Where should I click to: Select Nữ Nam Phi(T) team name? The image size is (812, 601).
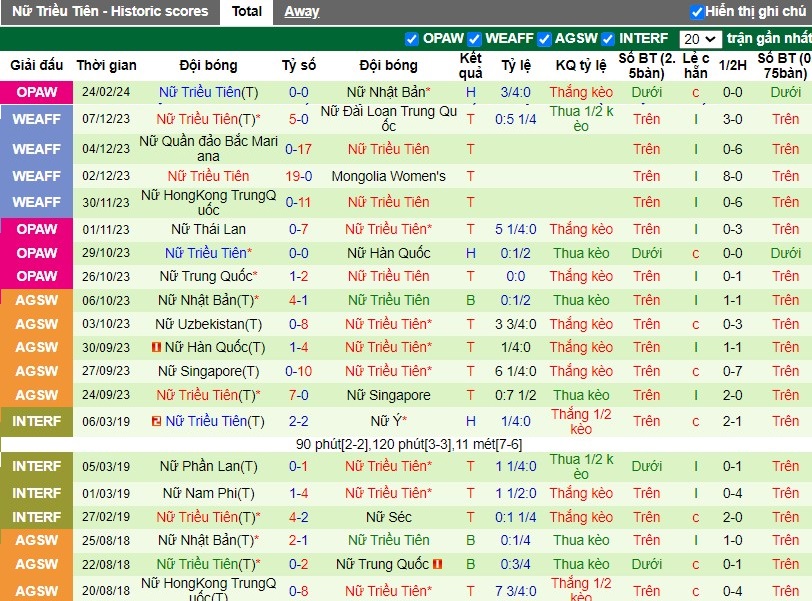coord(208,493)
